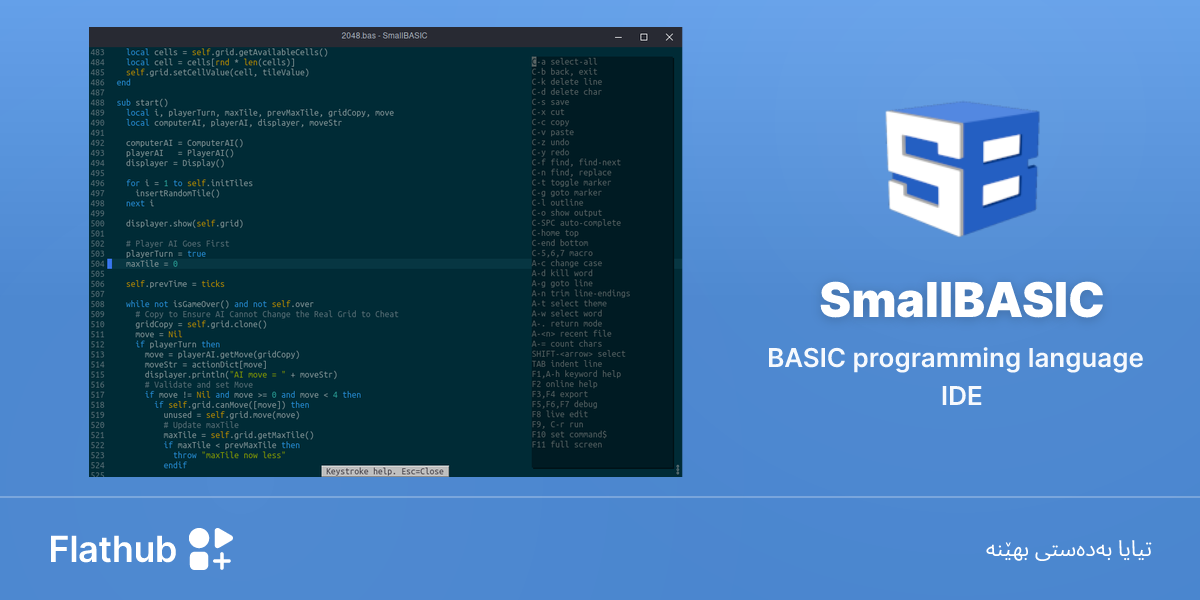Click code line "playerTurn = true"

166,254
